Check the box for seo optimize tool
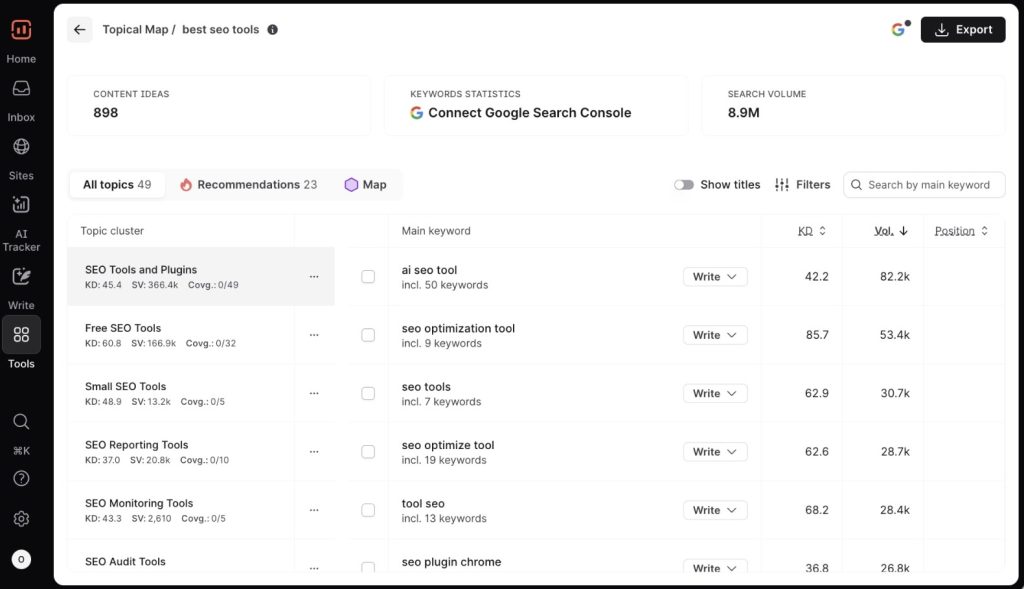 pyautogui.click(x=368, y=452)
